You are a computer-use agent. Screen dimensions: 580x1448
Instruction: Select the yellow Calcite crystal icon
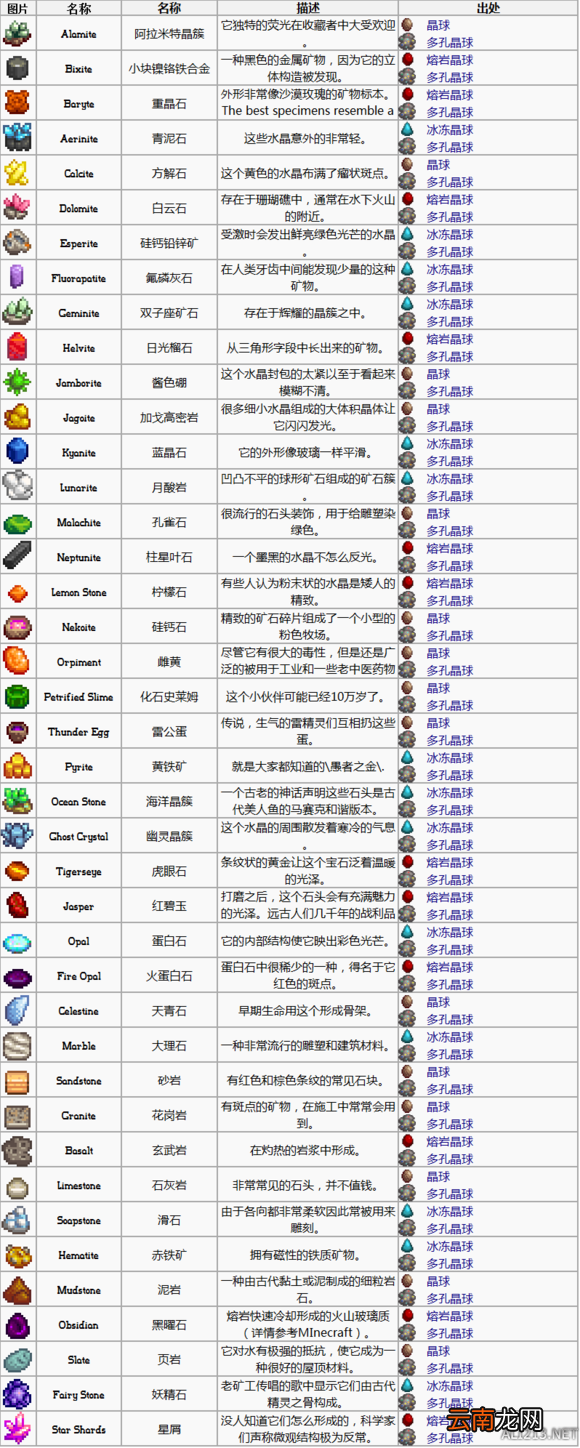tap(17, 174)
